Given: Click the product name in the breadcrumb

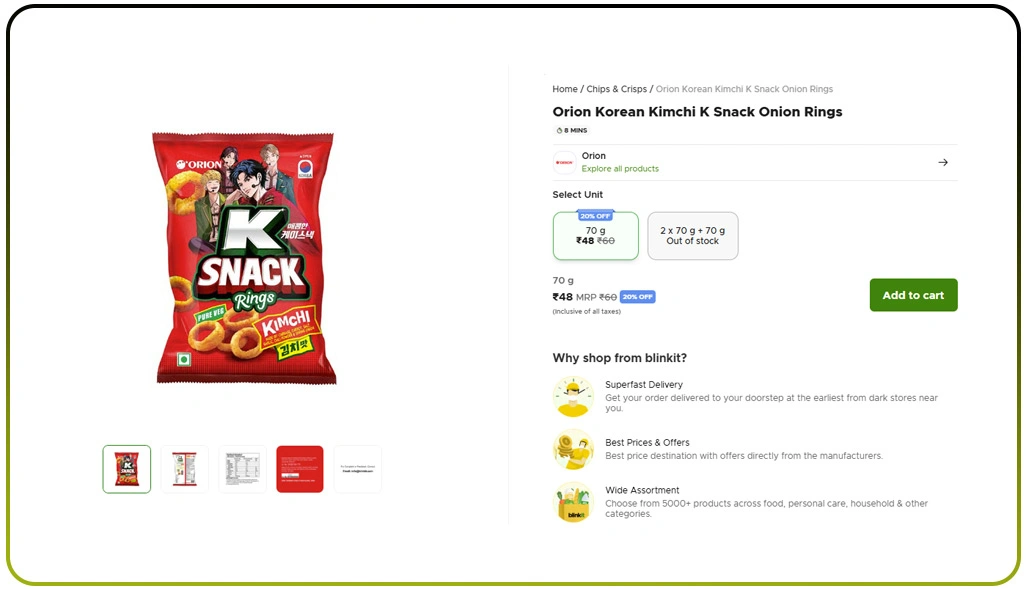Looking at the screenshot, I should 744,89.
